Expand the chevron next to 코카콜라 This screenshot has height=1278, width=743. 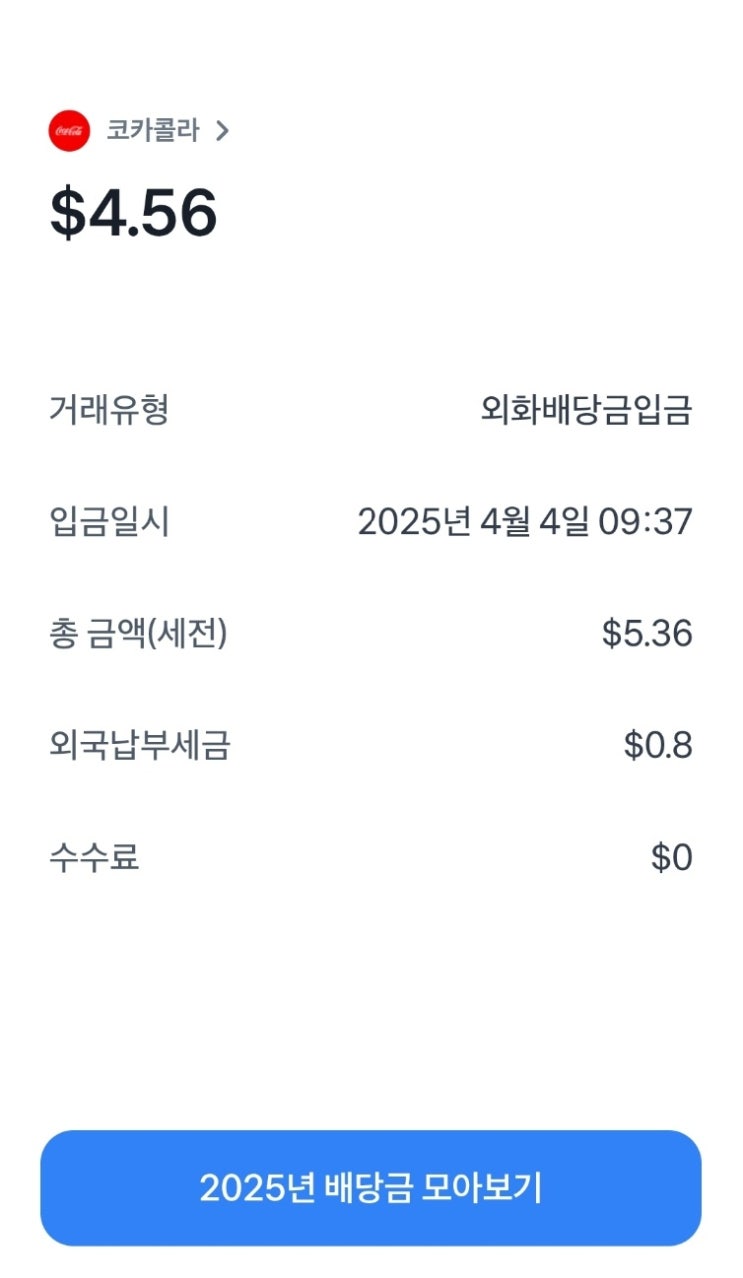[x=222, y=131]
